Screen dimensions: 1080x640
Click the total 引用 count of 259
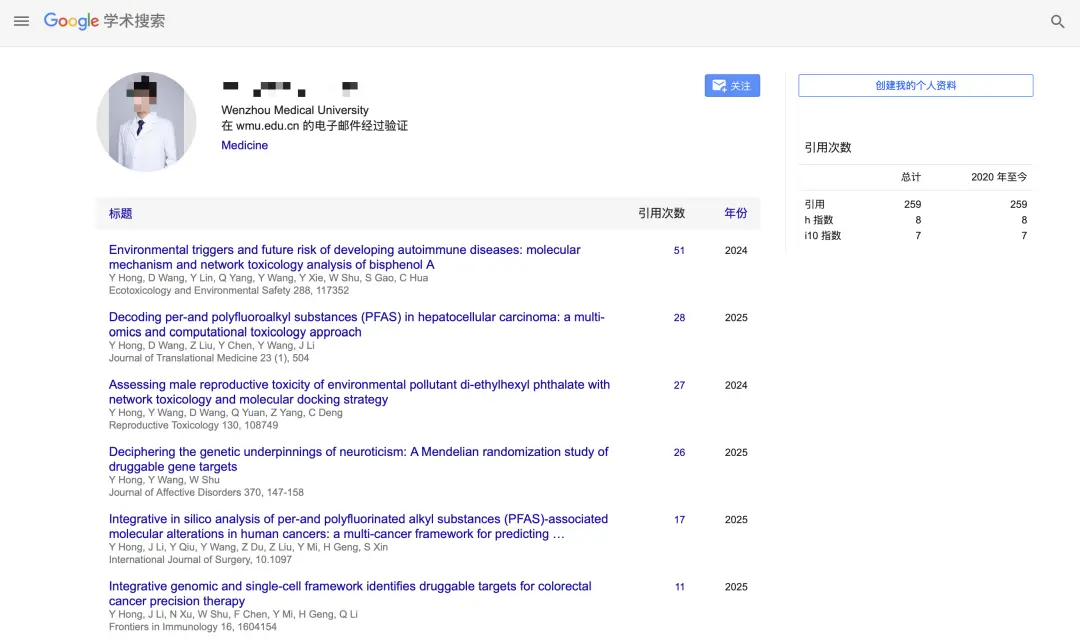[911, 204]
